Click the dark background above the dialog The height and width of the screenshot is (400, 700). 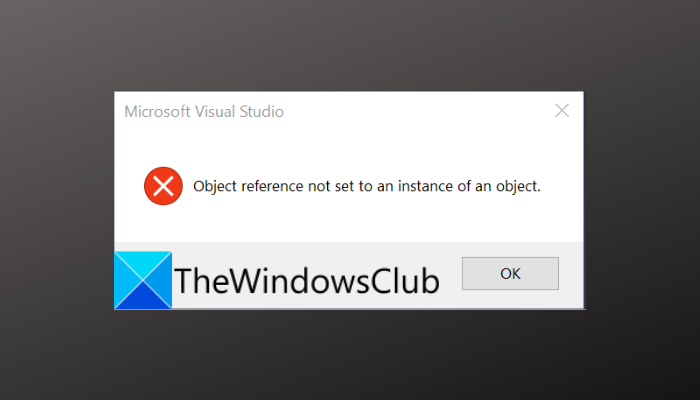click(350, 45)
